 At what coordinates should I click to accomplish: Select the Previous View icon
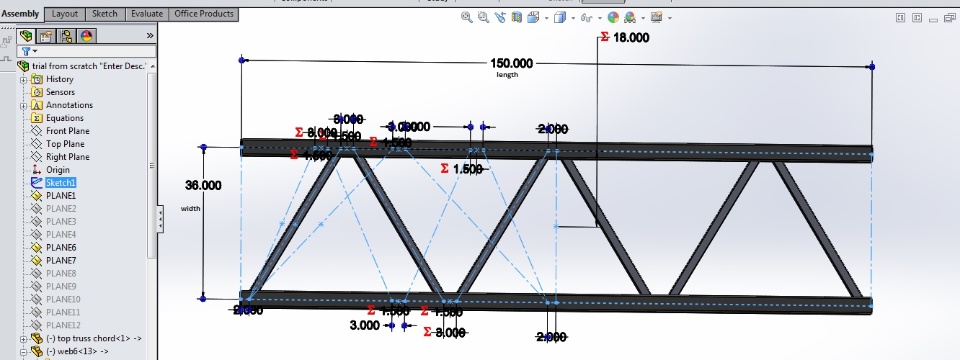pos(500,18)
